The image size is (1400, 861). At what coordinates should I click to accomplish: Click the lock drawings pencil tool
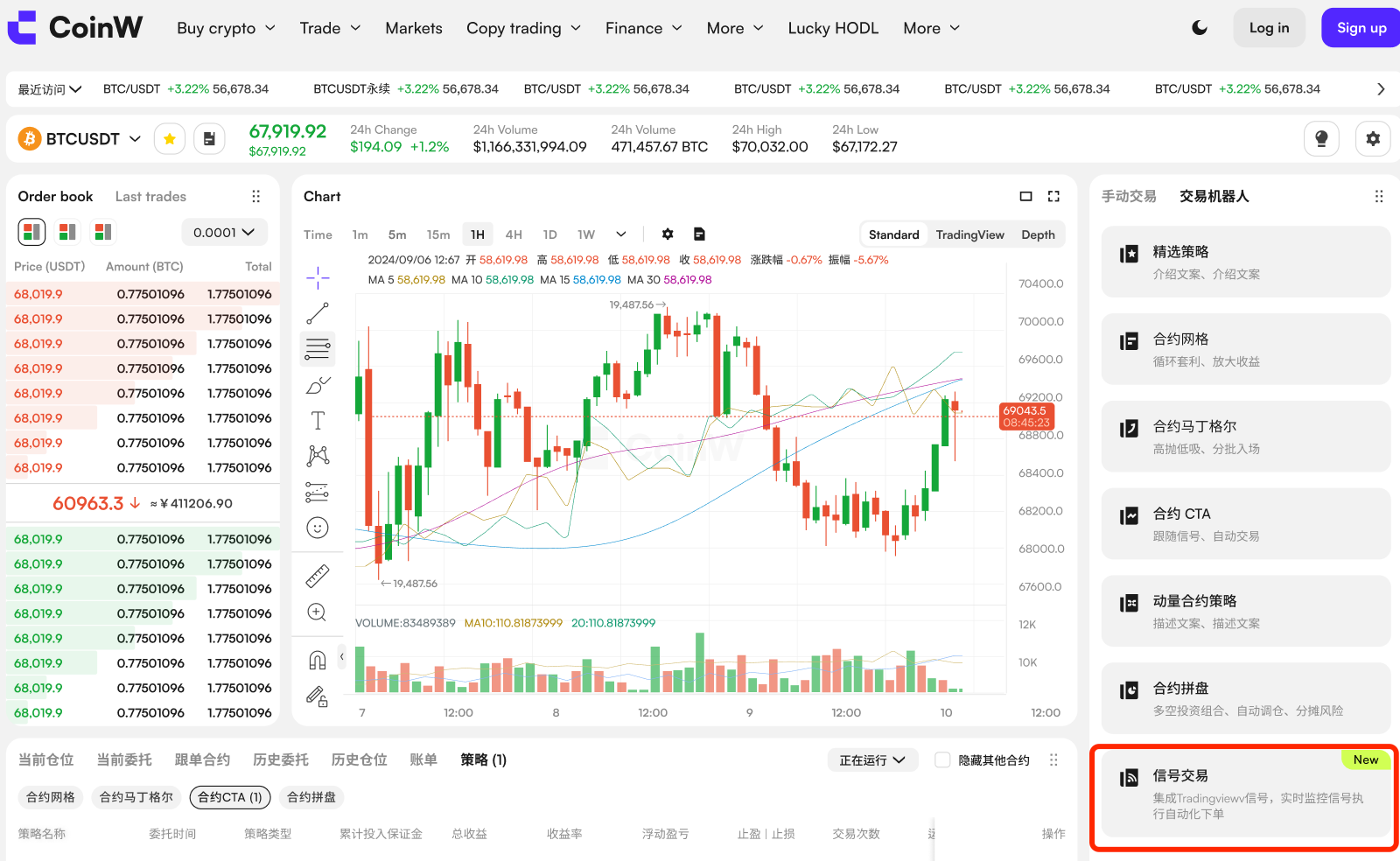coord(318,696)
